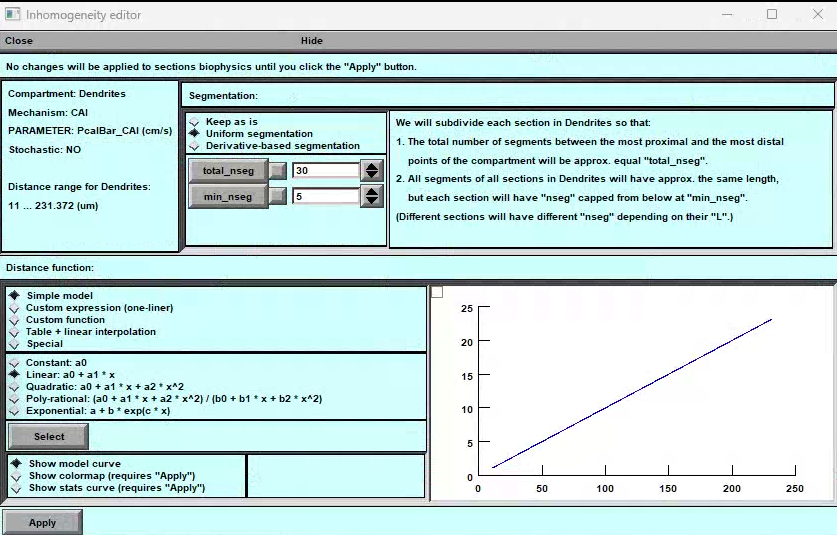
Task: Click the total_nseg spinner arrows
Action: tap(372, 171)
